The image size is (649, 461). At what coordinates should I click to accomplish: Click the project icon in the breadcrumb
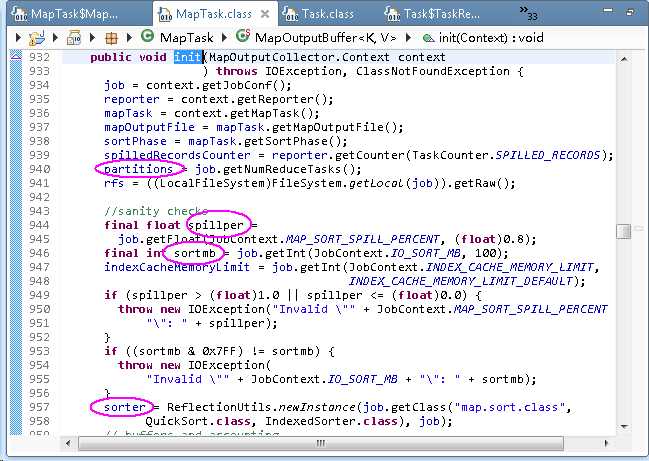tap(36, 38)
